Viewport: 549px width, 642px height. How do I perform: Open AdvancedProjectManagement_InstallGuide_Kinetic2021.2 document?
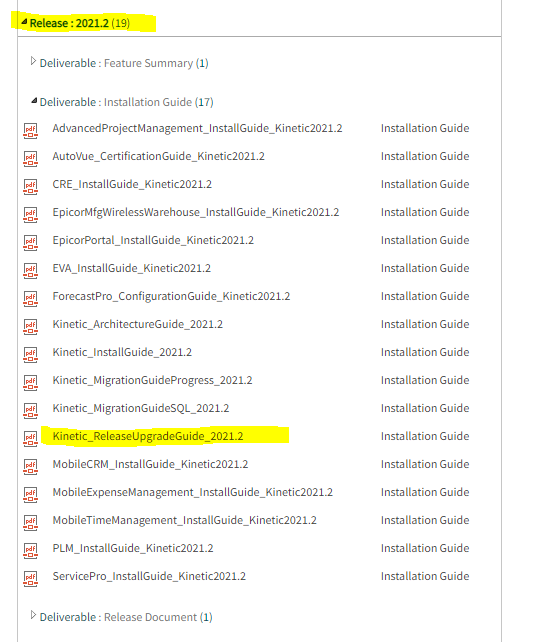coord(197,128)
